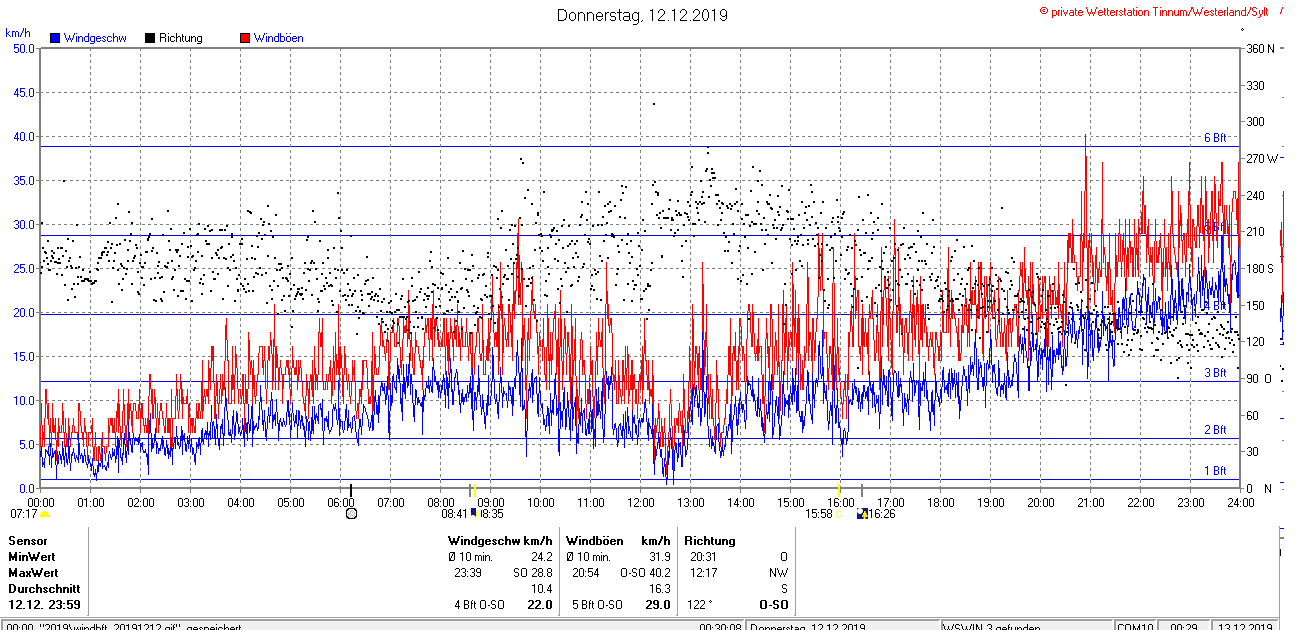The height and width of the screenshot is (630, 1310).
Task: Click the red Windböen legend color square
Action: coord(245,38)
